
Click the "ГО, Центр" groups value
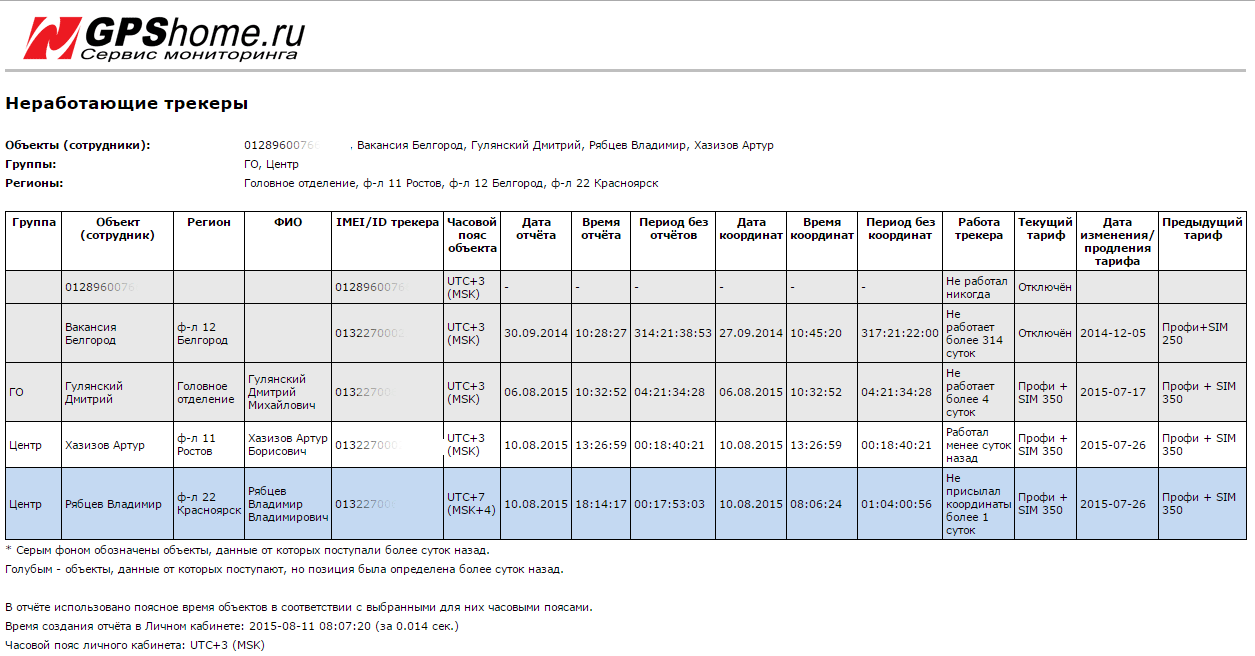click(x=272, y=164)
